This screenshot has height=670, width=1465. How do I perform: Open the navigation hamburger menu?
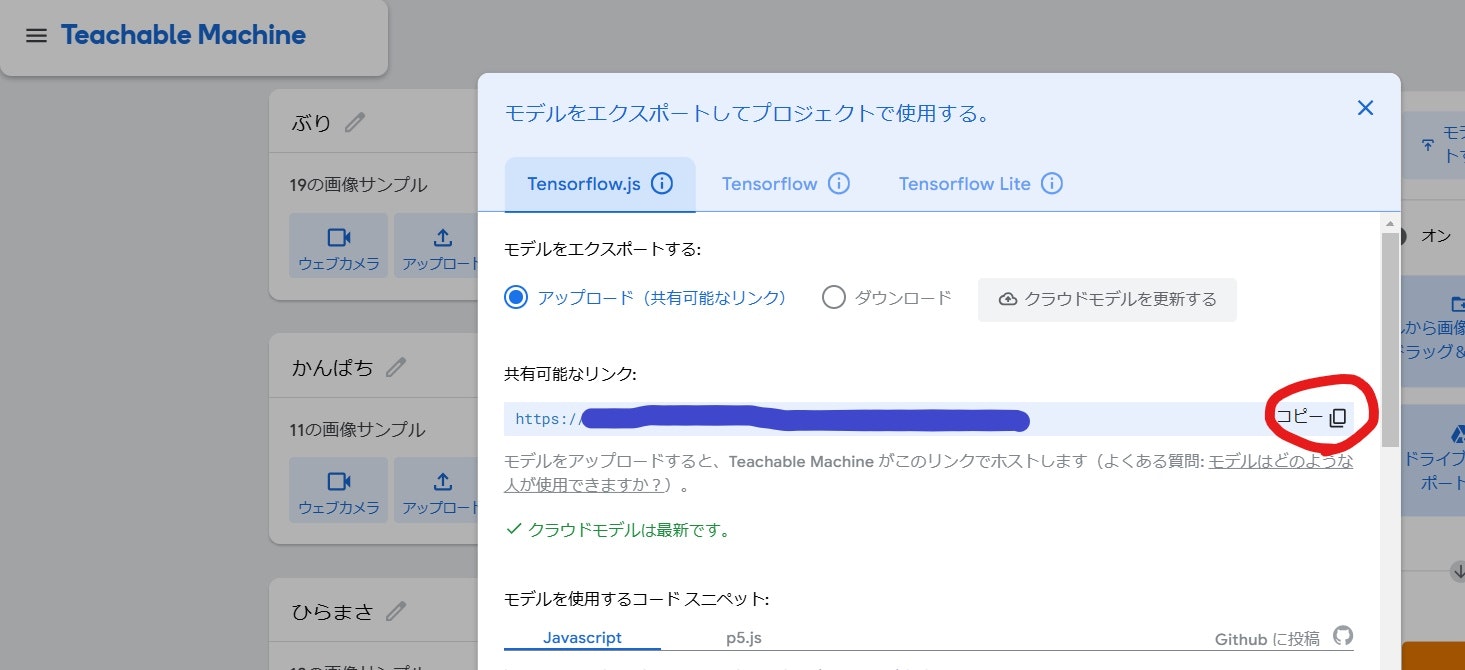click(x=36, y=35)
